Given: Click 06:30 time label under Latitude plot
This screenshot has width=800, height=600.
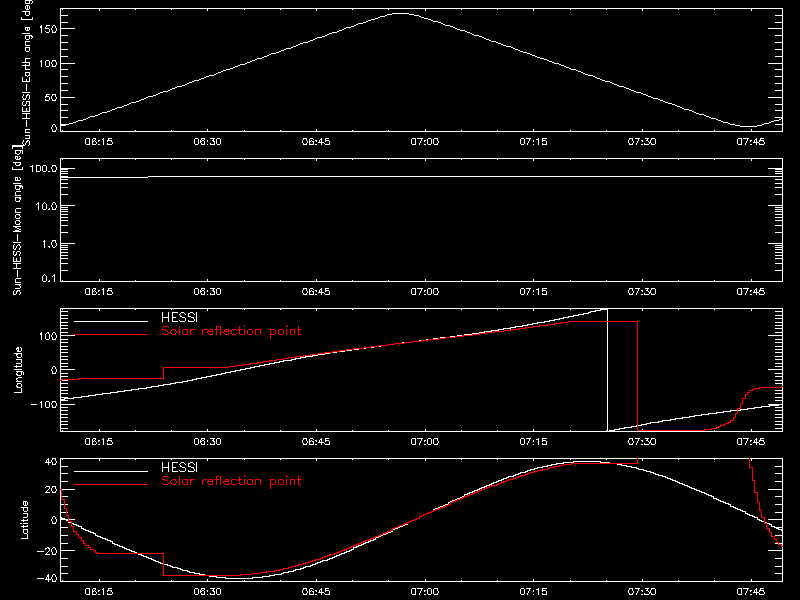Looking at the screenshot, I should [x=207, y=592].
